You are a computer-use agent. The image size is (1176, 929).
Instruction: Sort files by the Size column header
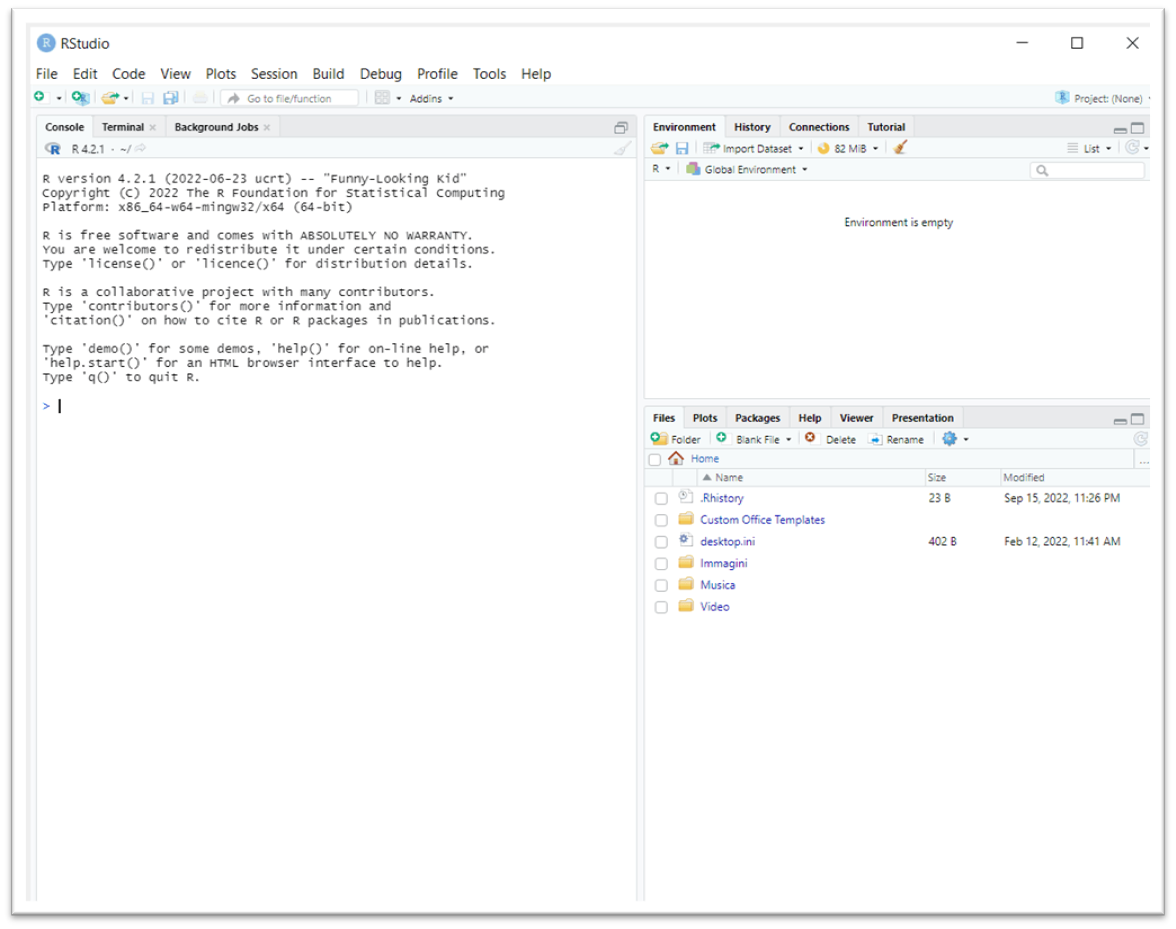962,478
